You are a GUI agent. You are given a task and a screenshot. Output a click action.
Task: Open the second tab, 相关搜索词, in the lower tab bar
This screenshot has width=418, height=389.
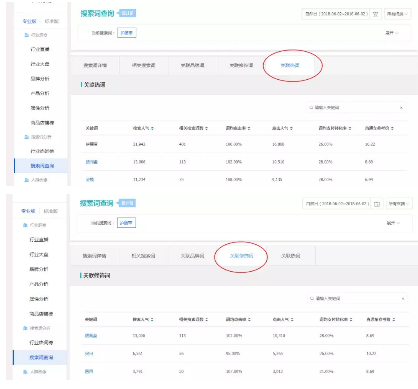point(143,256)
